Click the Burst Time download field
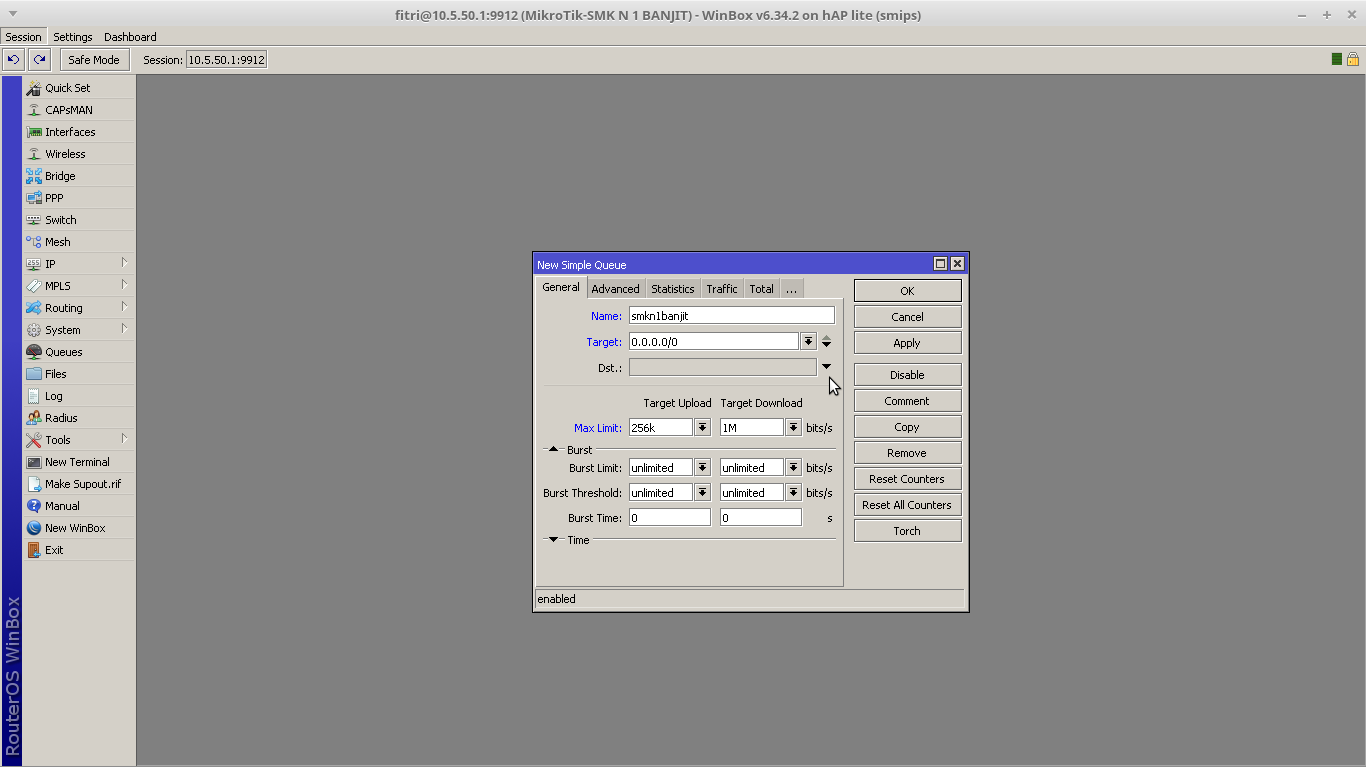Viewport: 1366px width, 767px height. (x=760, y=518)
